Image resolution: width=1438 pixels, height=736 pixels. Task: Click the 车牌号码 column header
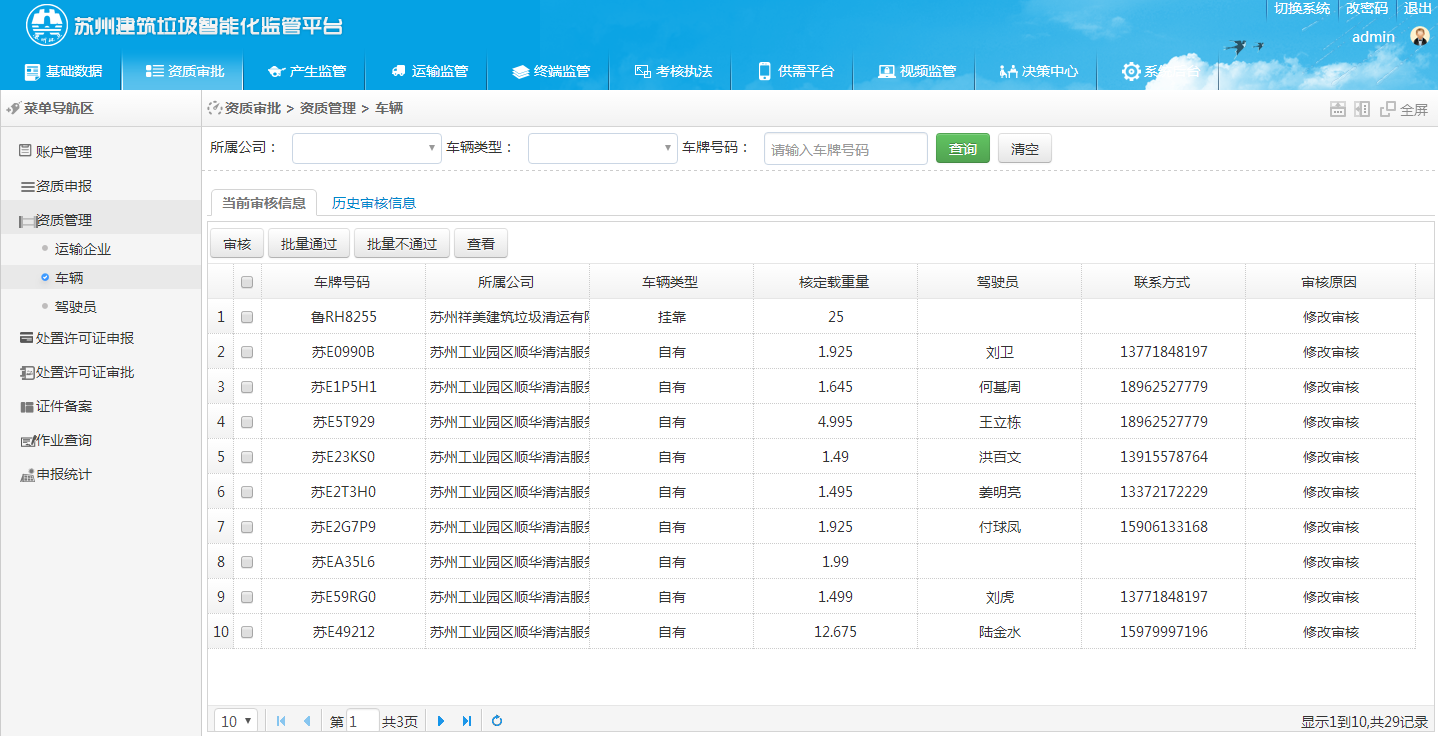[342, 282]
